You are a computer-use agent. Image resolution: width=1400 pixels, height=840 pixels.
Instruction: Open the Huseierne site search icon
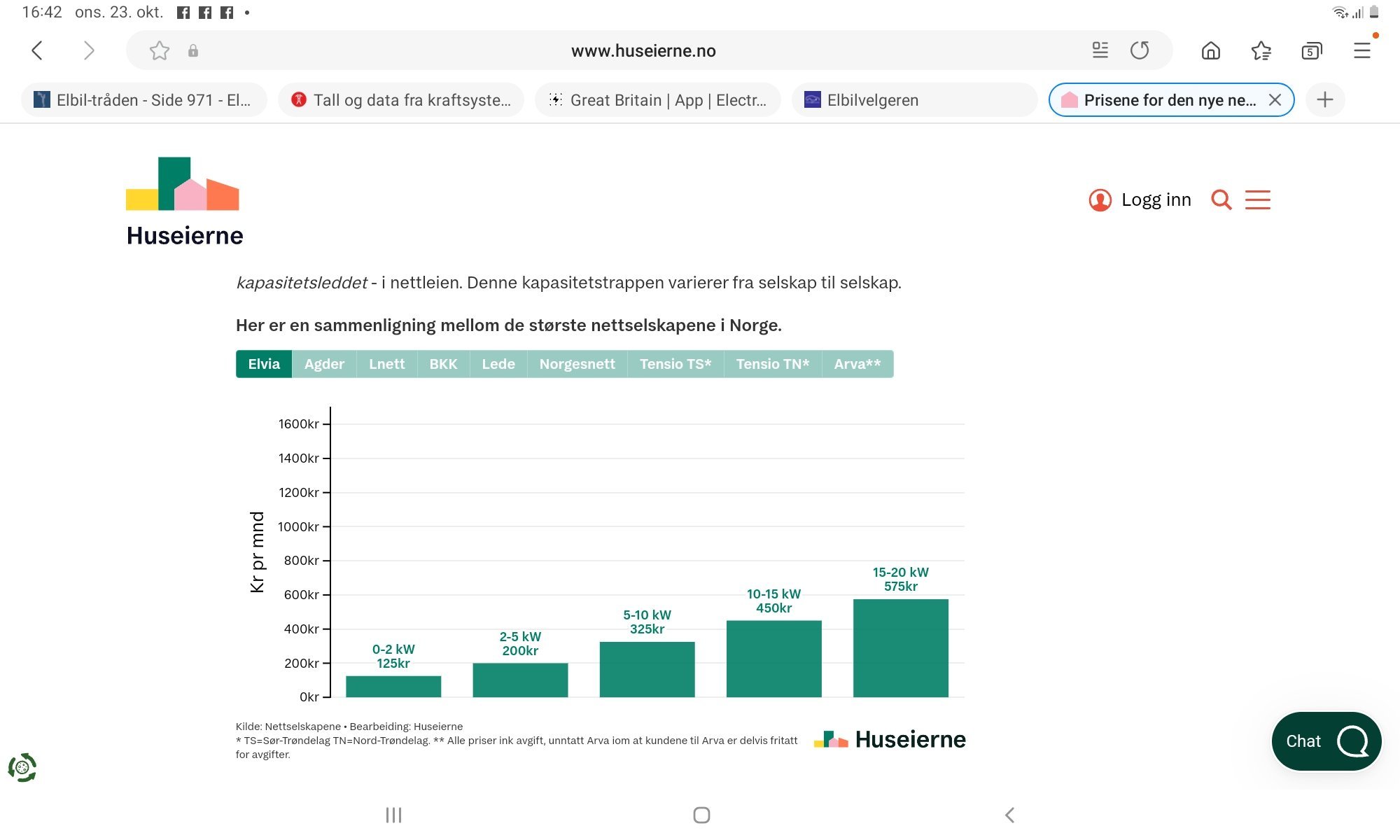[x=1221, y=200]
